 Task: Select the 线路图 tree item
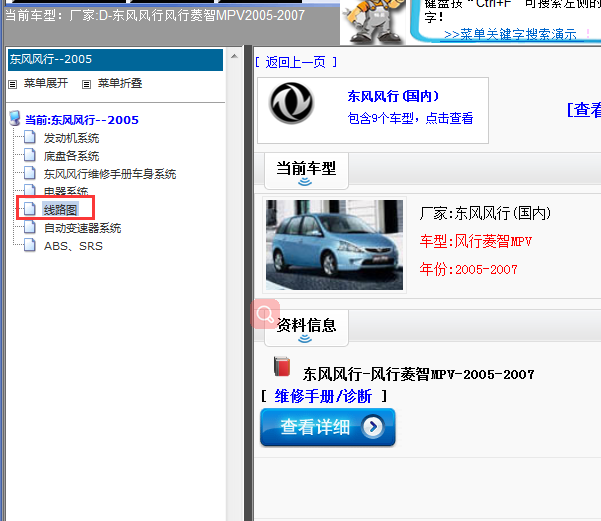click(61, 210)
